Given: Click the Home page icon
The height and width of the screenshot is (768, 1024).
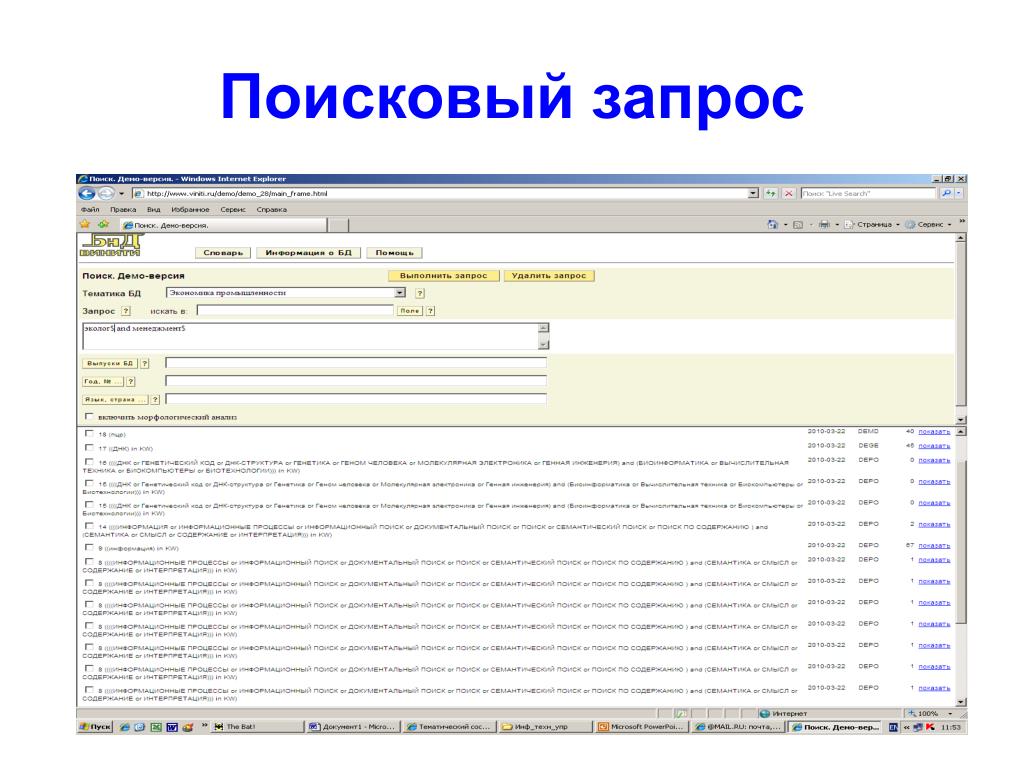Looking at the screenshot, I should pyautogui.click(x=773, y=225).
